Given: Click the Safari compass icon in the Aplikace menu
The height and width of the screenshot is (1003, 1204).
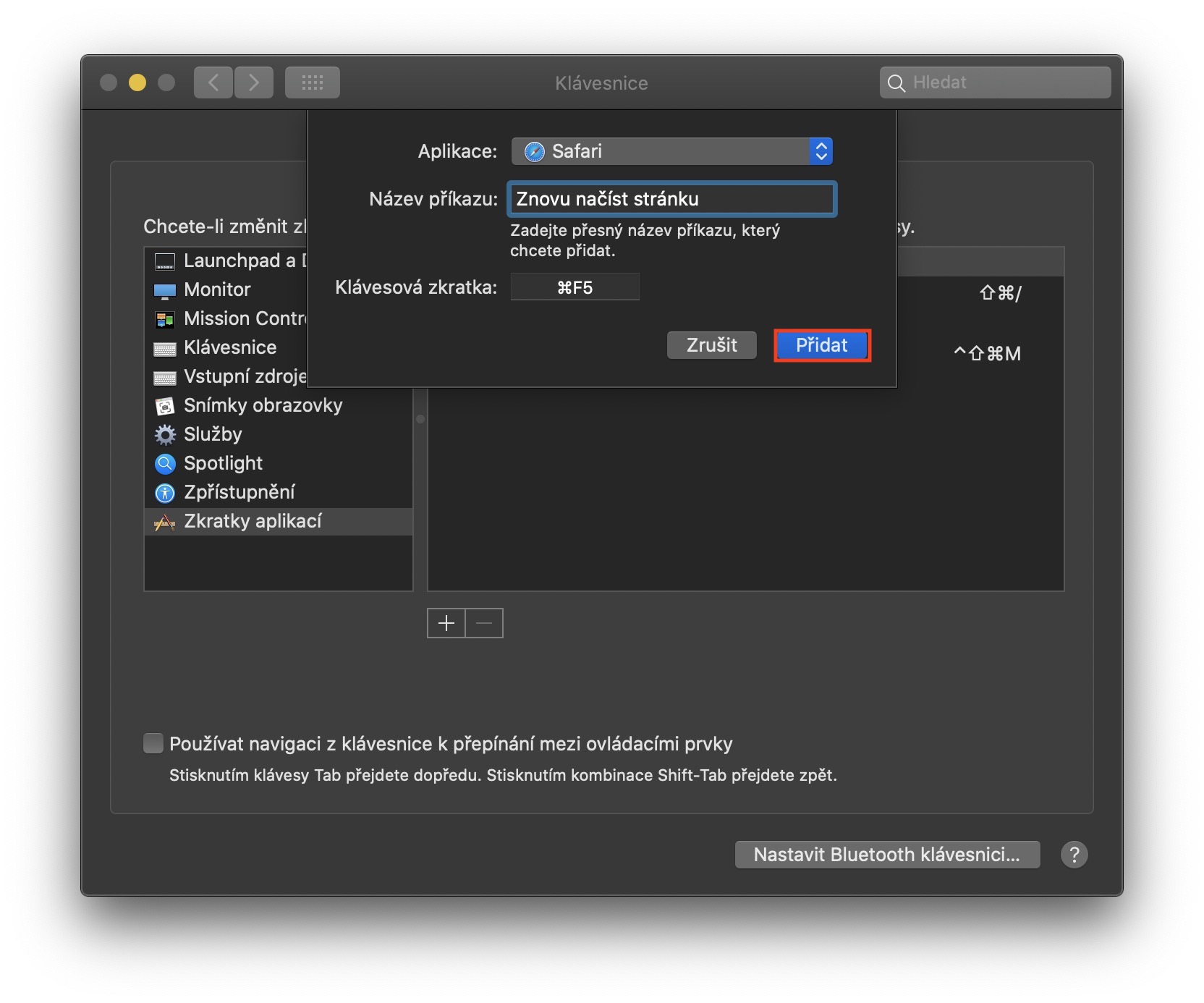Looking at the screenshot, I should coord(534,151).
